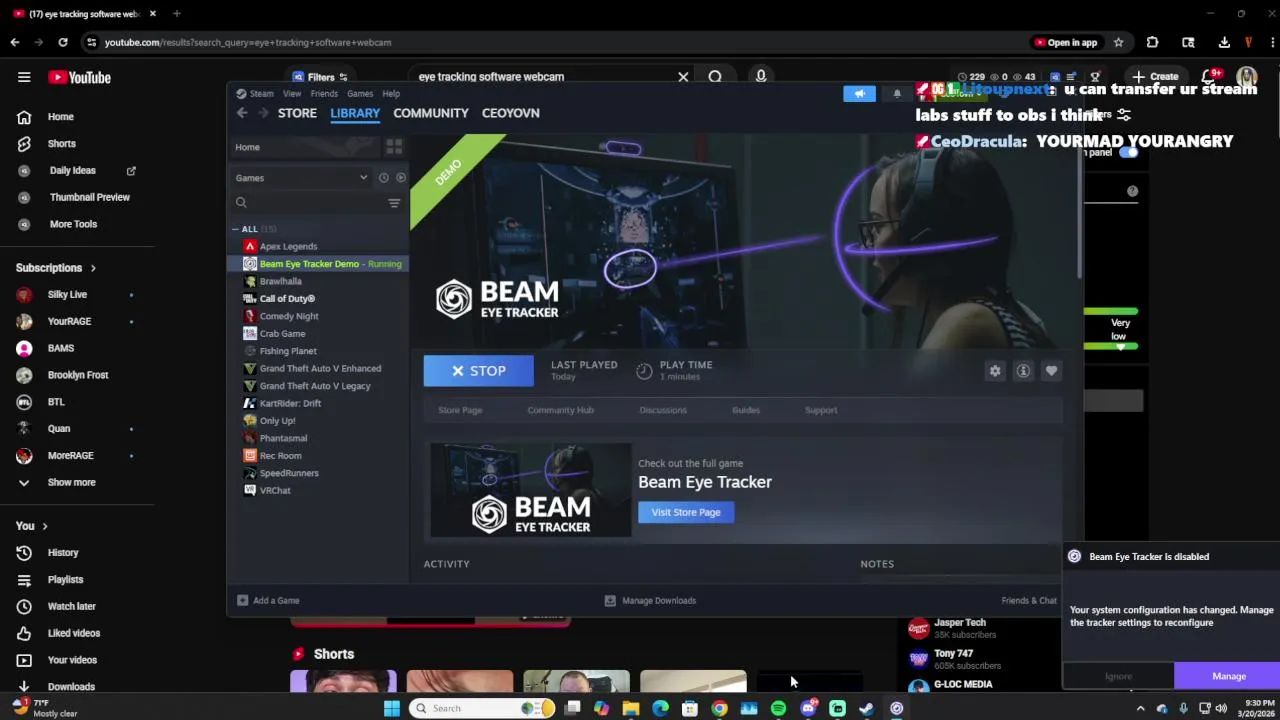Open the CEOYOVN profile tab
The width and height of the screenshot is (1280, 720).
click(x=511, y=113)
